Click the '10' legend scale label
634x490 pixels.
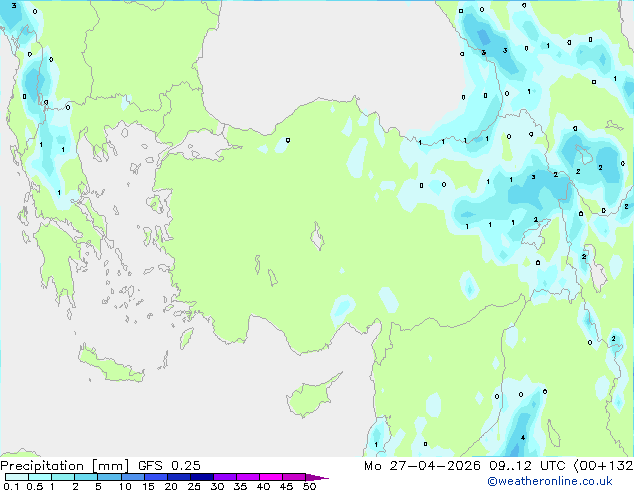[125, 486]
